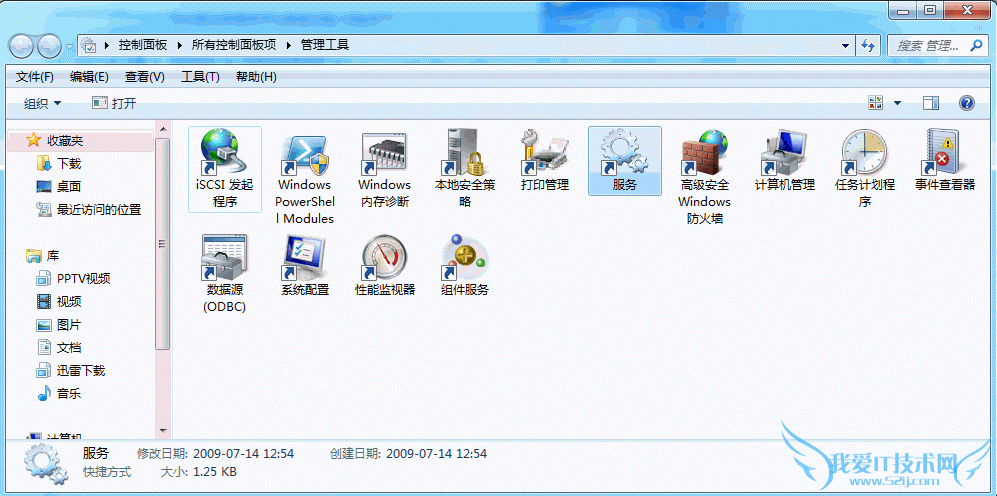Expand the arrow after 所有控制面板项 breadcrumb
This screenshot has width=997, height=496.
288,45
